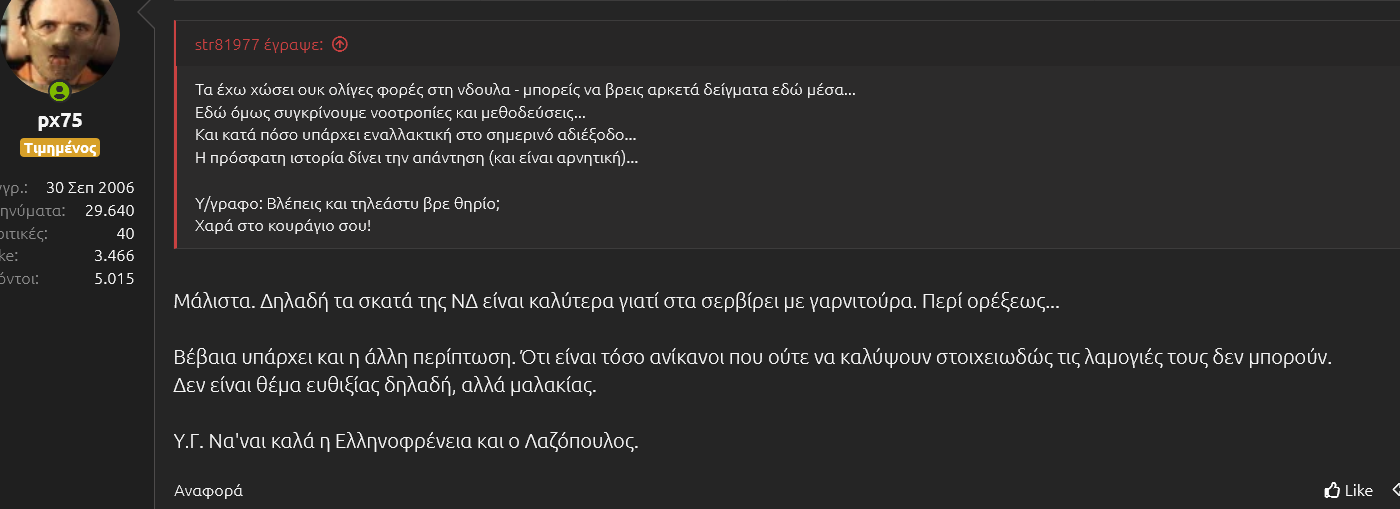This screenshot has width=1400, height=509.
Task: Click the quoted 'Χαρά στο κουράγιο σου!' line
Action: pyautogui.click(x=285, y=225)
